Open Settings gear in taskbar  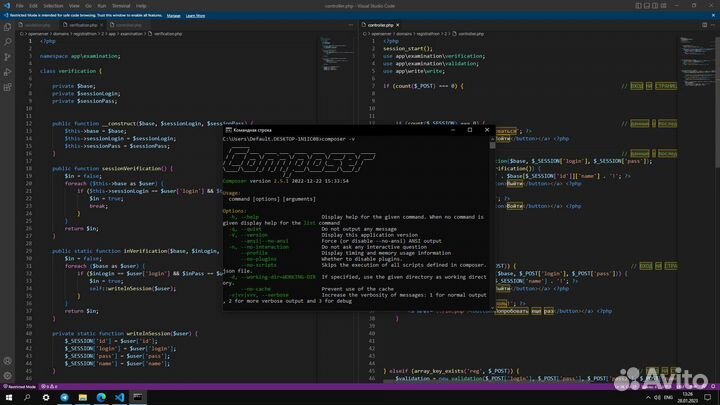point(46,397)
